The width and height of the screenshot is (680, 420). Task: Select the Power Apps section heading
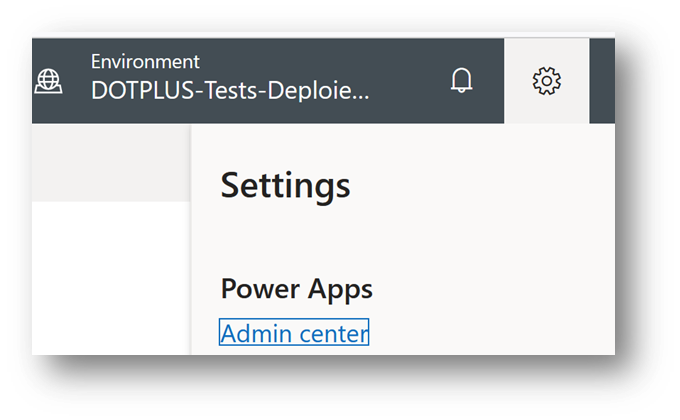[x=296, y=289]
